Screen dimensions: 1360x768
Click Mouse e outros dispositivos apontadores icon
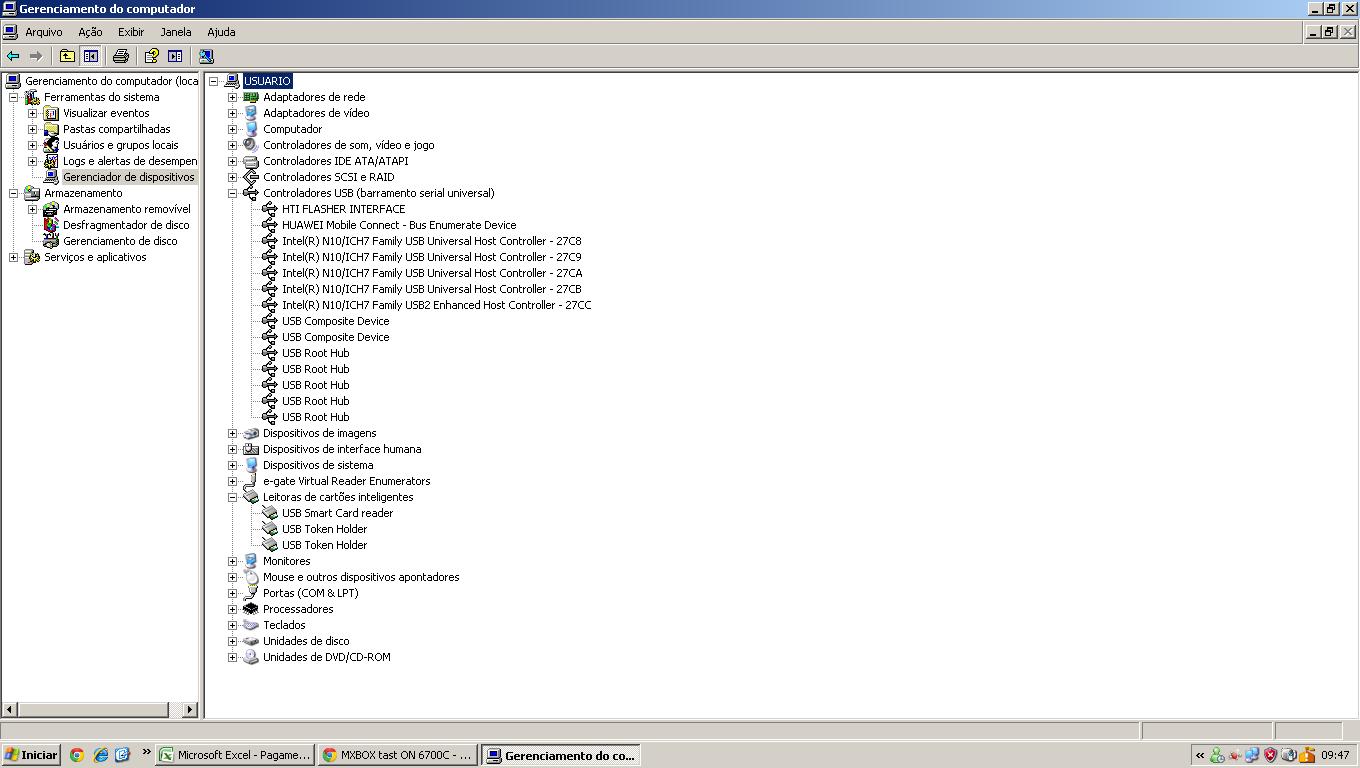251,577
